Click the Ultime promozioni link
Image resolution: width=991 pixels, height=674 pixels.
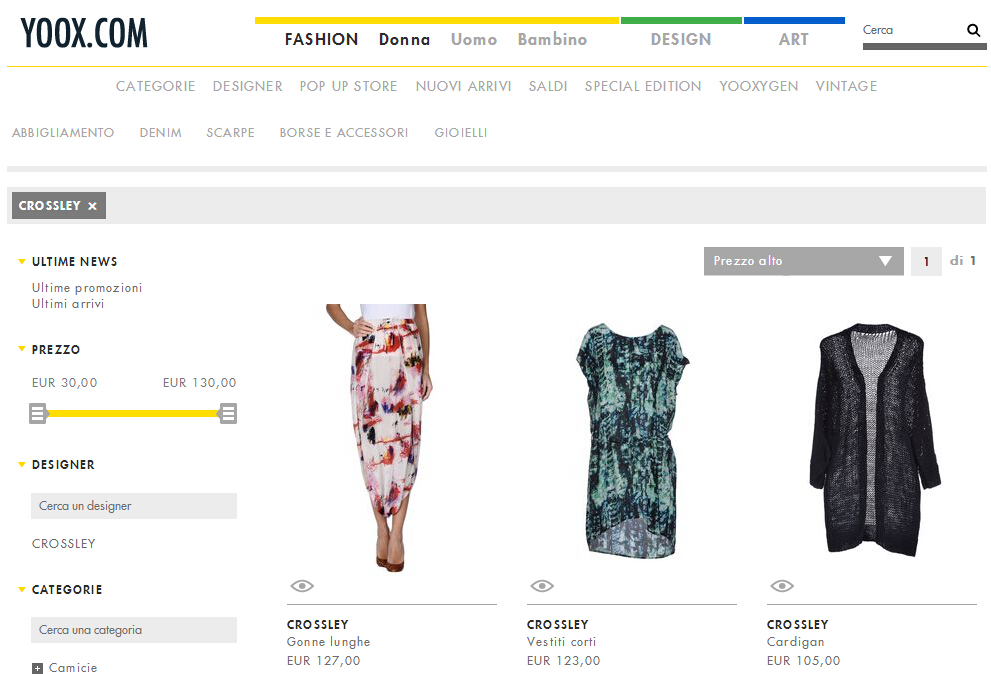pyautogui.click(x=87, y=288)
